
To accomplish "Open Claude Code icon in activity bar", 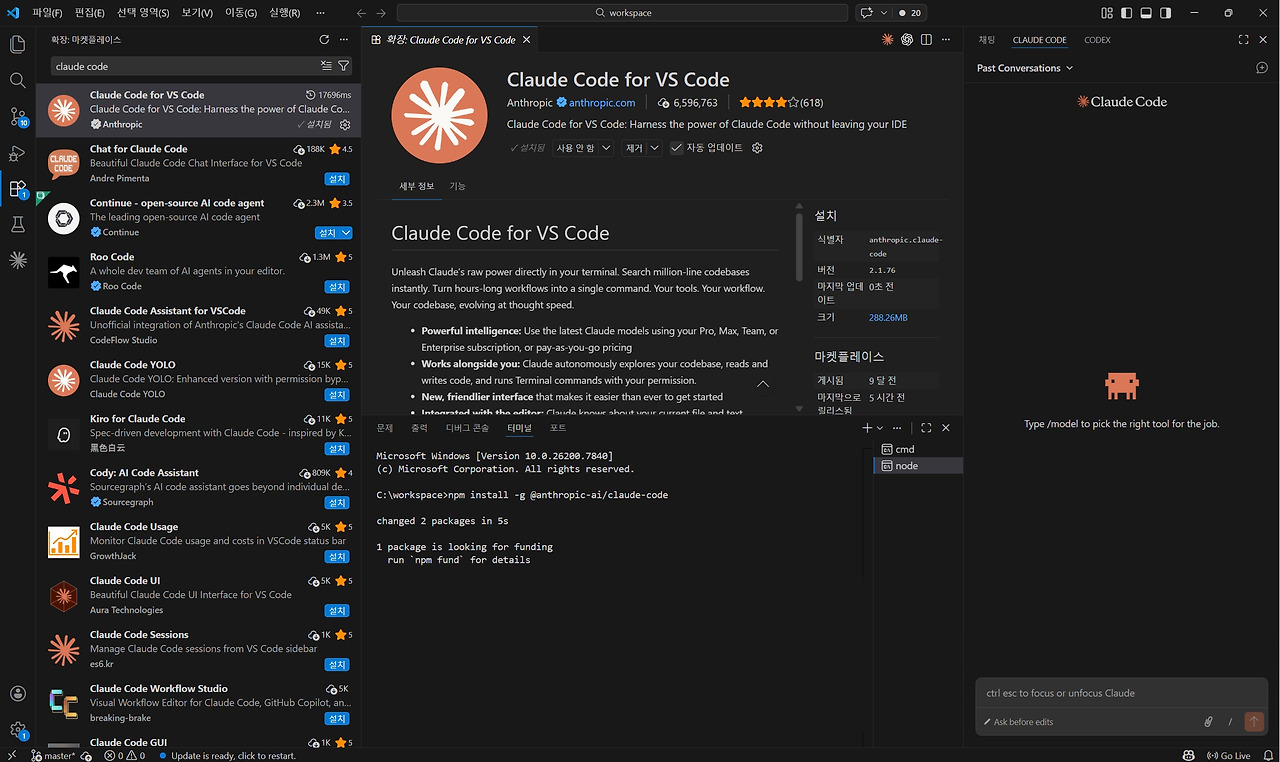I will 17,261.
